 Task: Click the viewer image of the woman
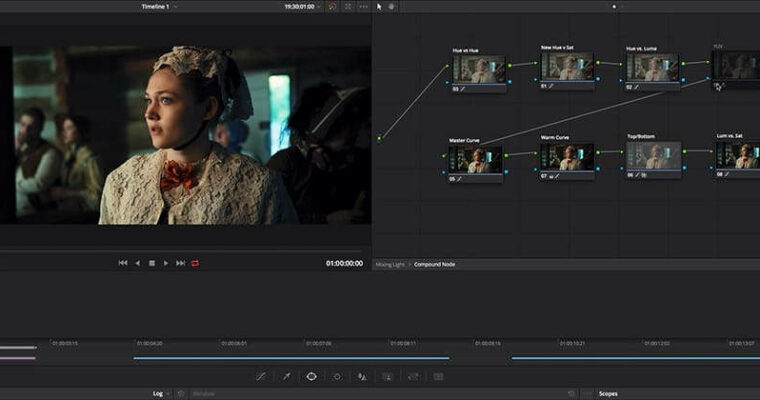pyautogui.click(x=186, y=135)
